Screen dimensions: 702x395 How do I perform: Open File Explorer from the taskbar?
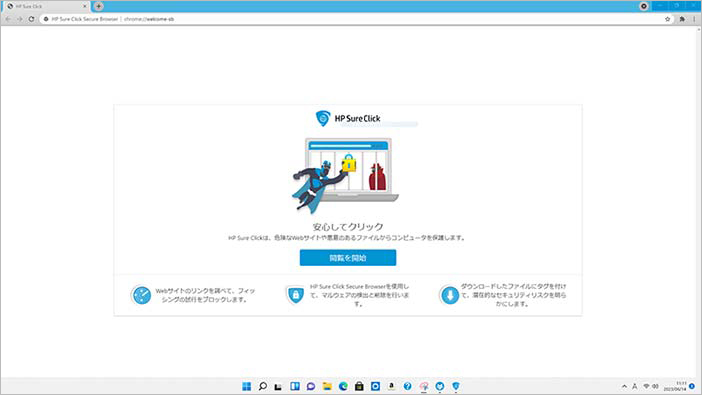point(327,386)
